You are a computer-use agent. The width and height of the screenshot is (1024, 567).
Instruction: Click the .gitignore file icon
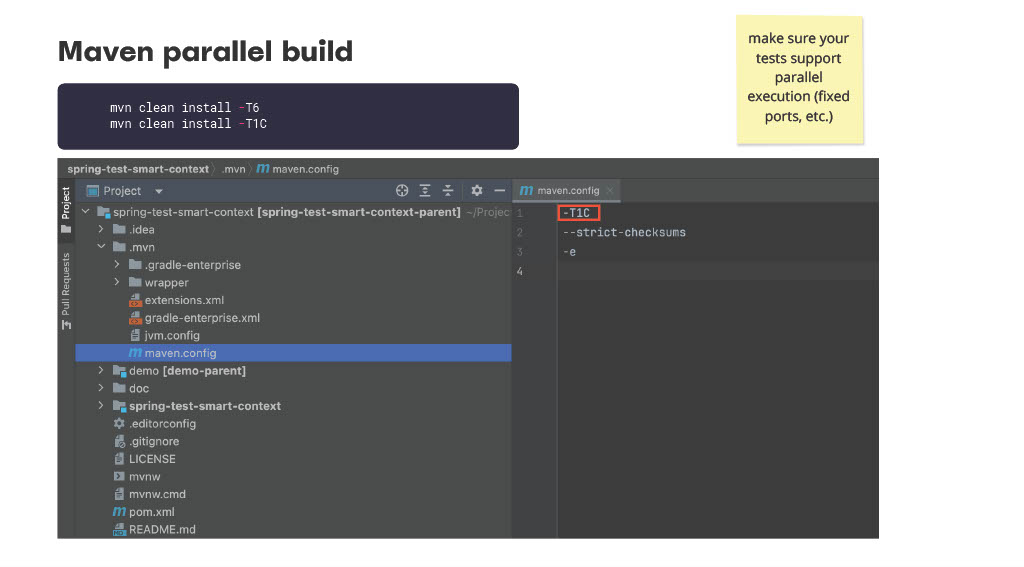tap(120, 441)
